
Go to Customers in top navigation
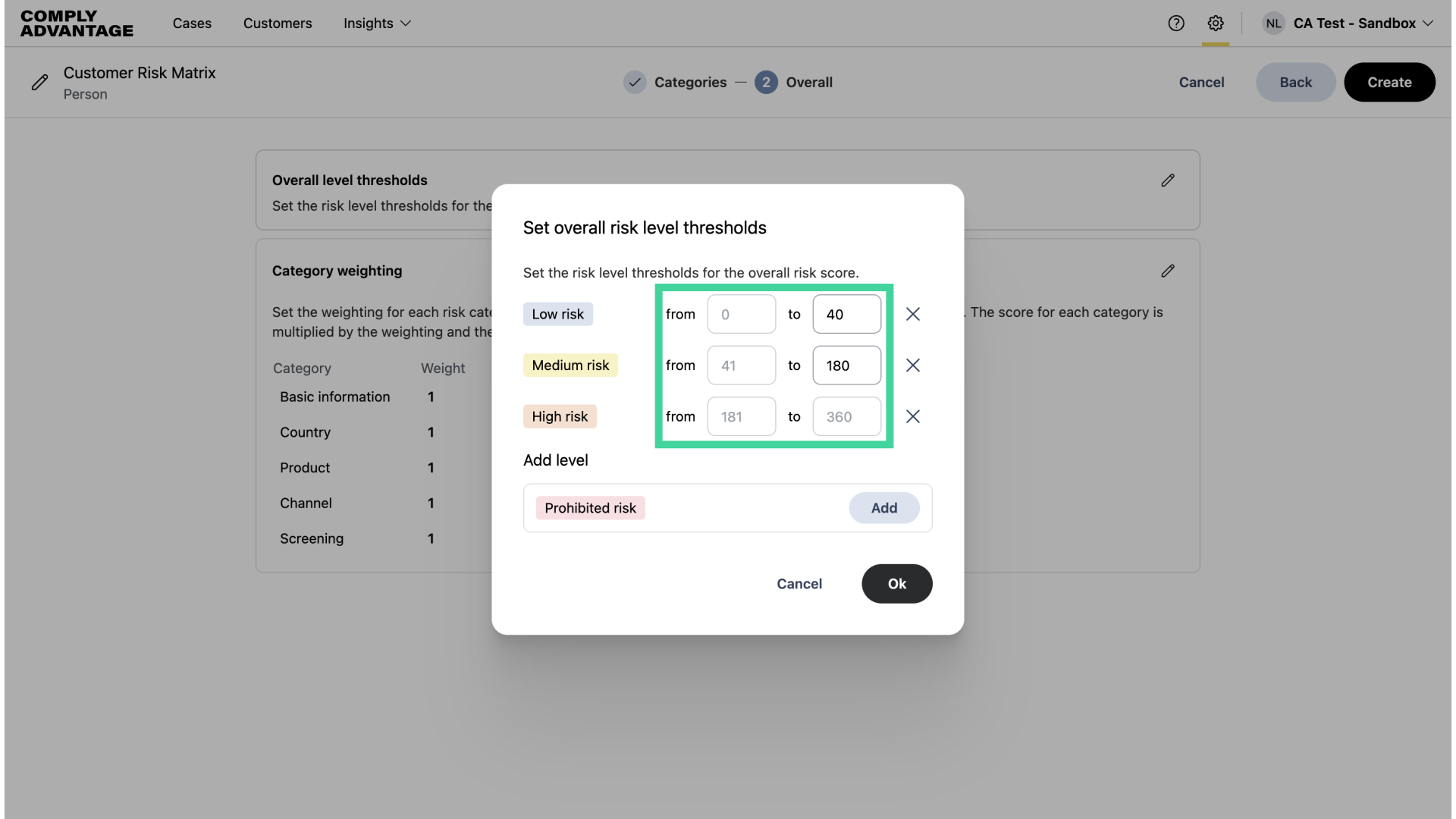(278, 24)
